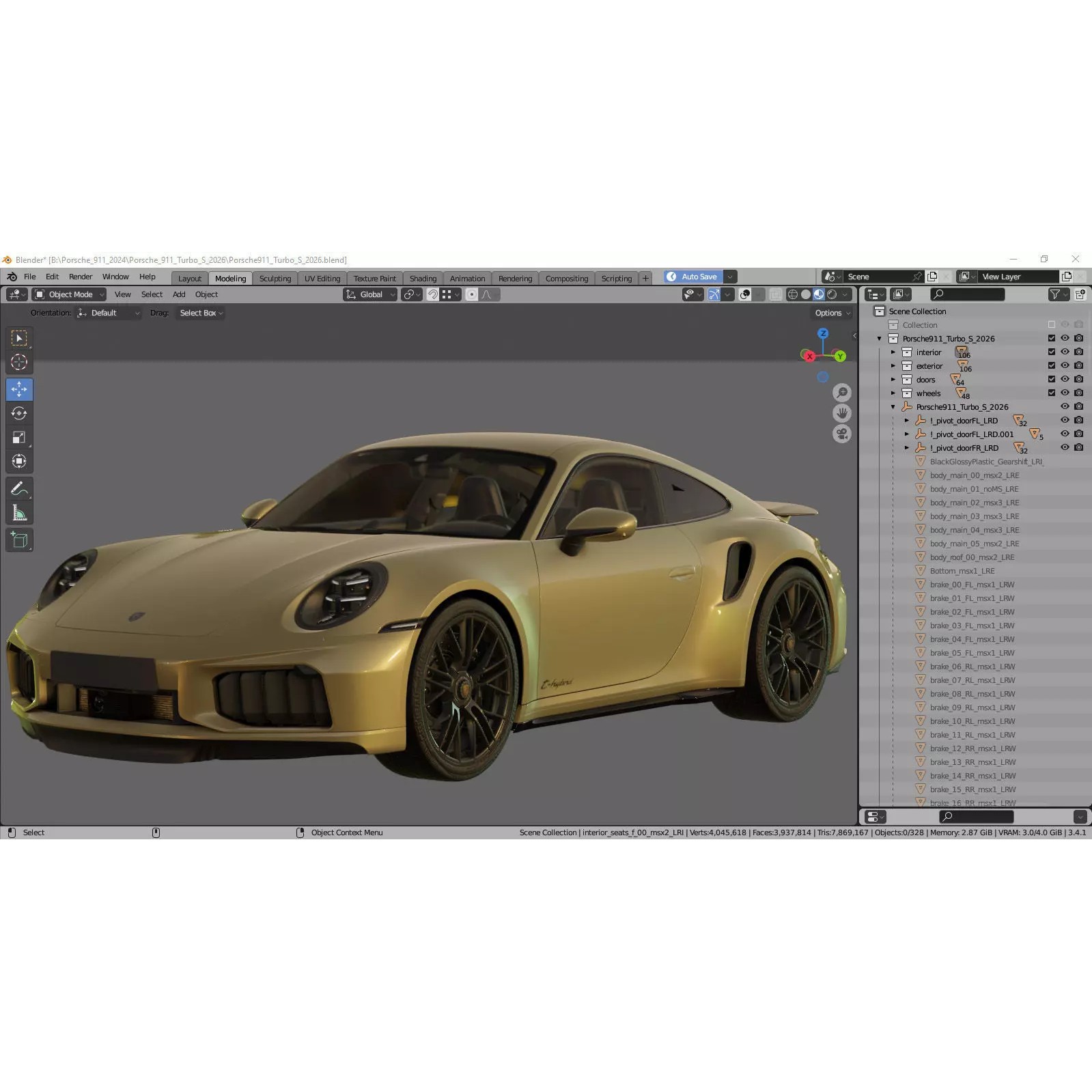Select the Select Box tool
Image resolution: width=1092 pixels, height=1092 pixels.
click(19, 338)
